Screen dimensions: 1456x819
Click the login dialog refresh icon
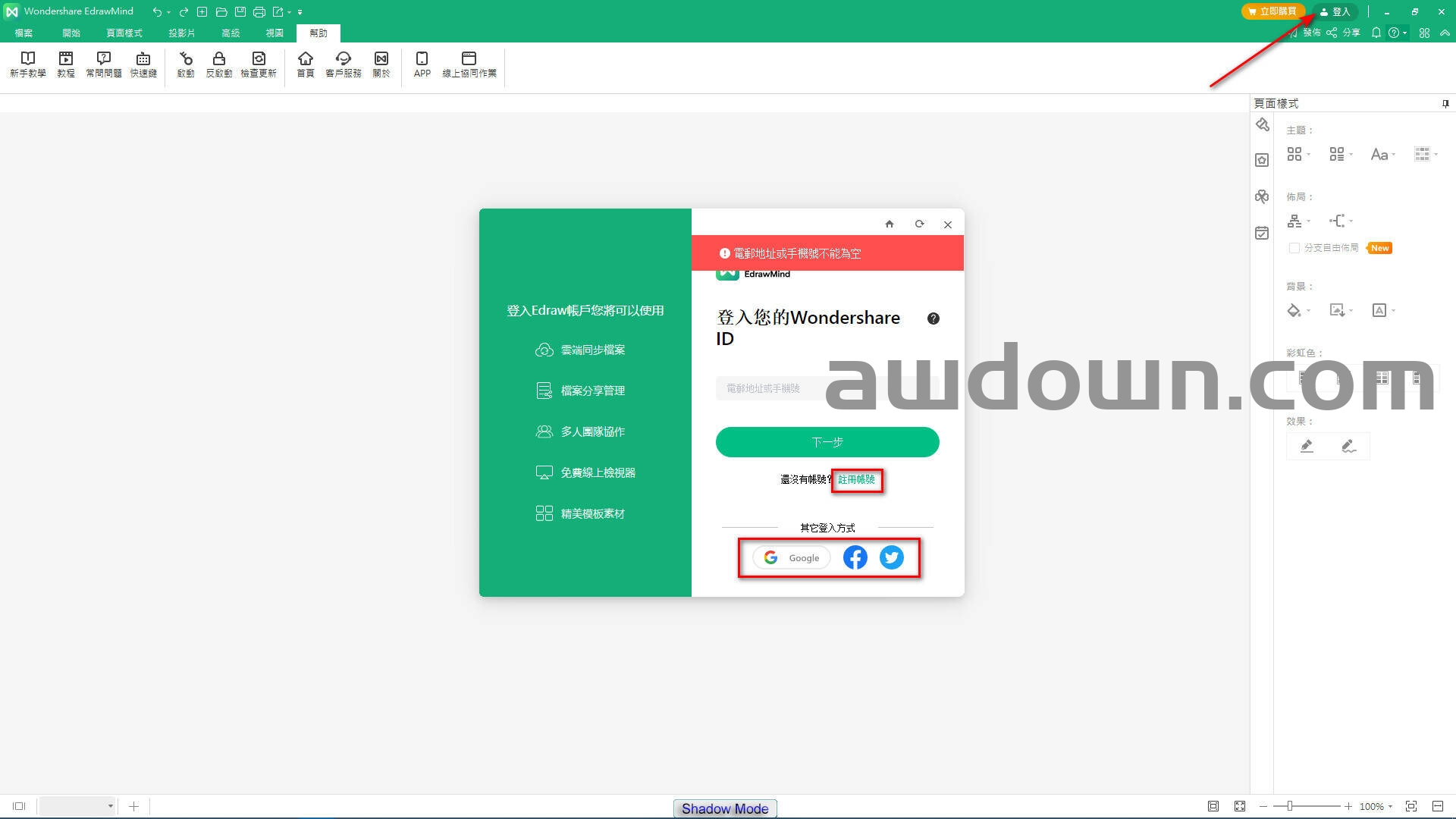919,224
